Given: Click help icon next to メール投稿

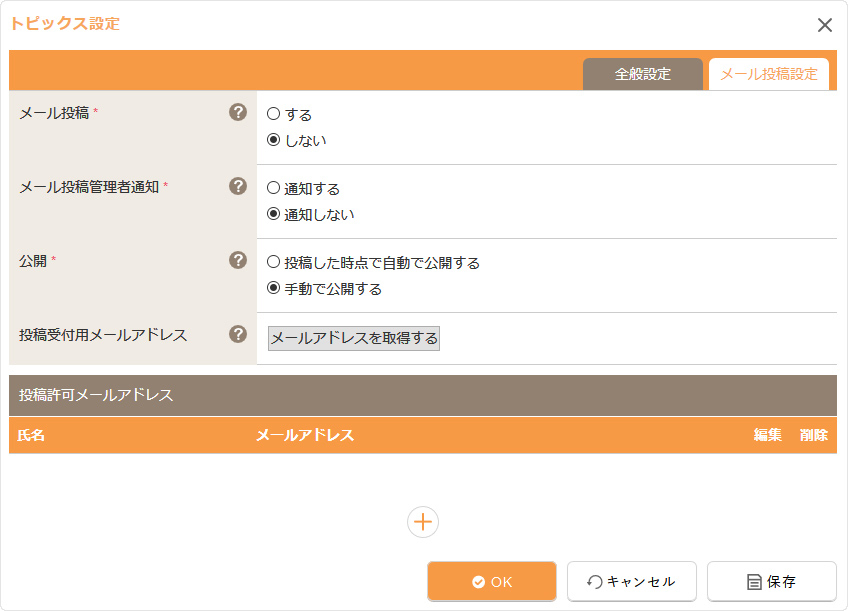Looking at the screenshot, I should (238, 112).
